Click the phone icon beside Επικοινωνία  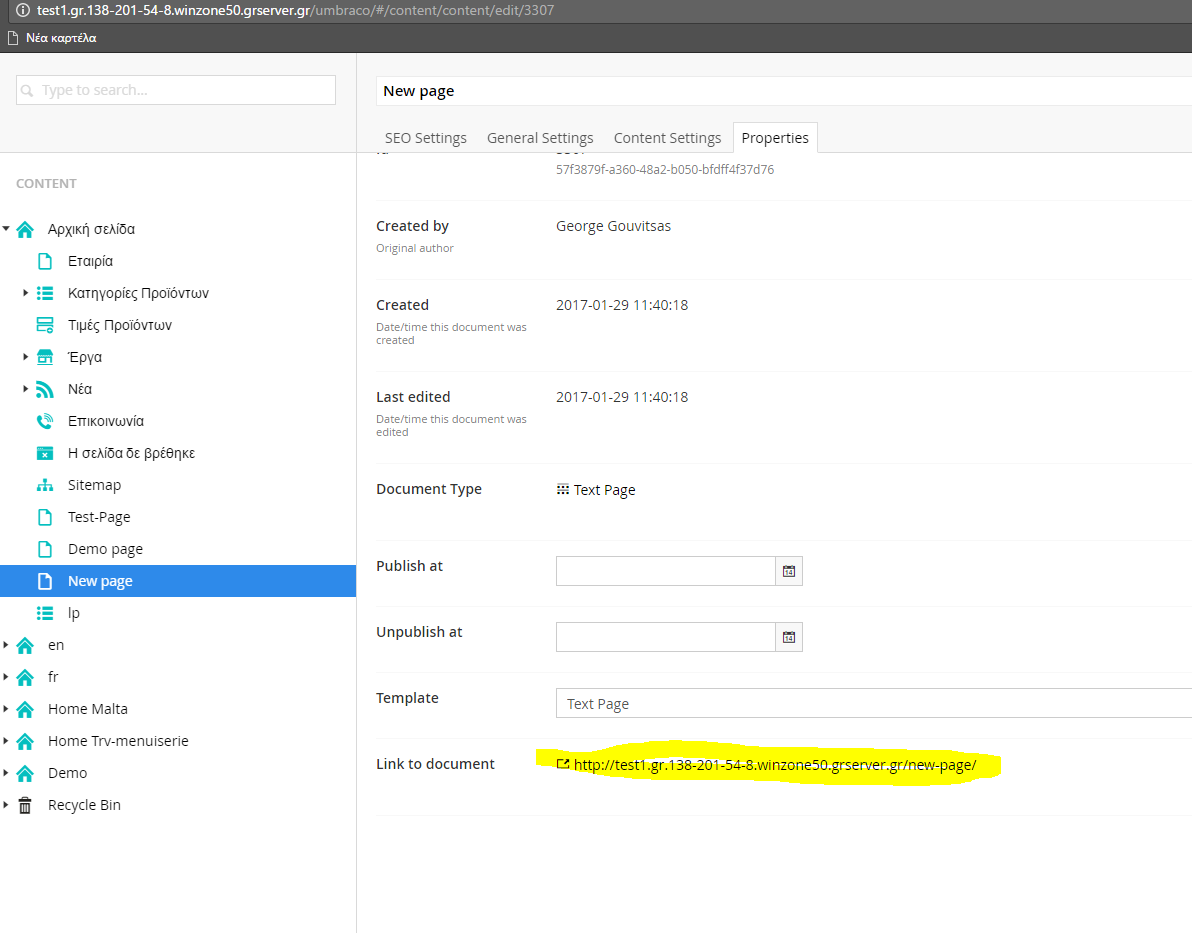tap(44, 421)
